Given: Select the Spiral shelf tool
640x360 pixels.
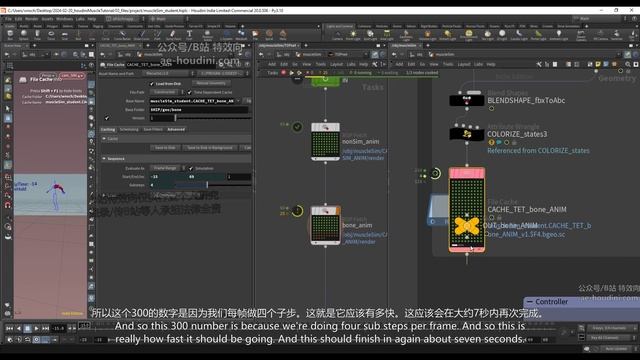Looking at the screenshot, I should tap(269, 35).
